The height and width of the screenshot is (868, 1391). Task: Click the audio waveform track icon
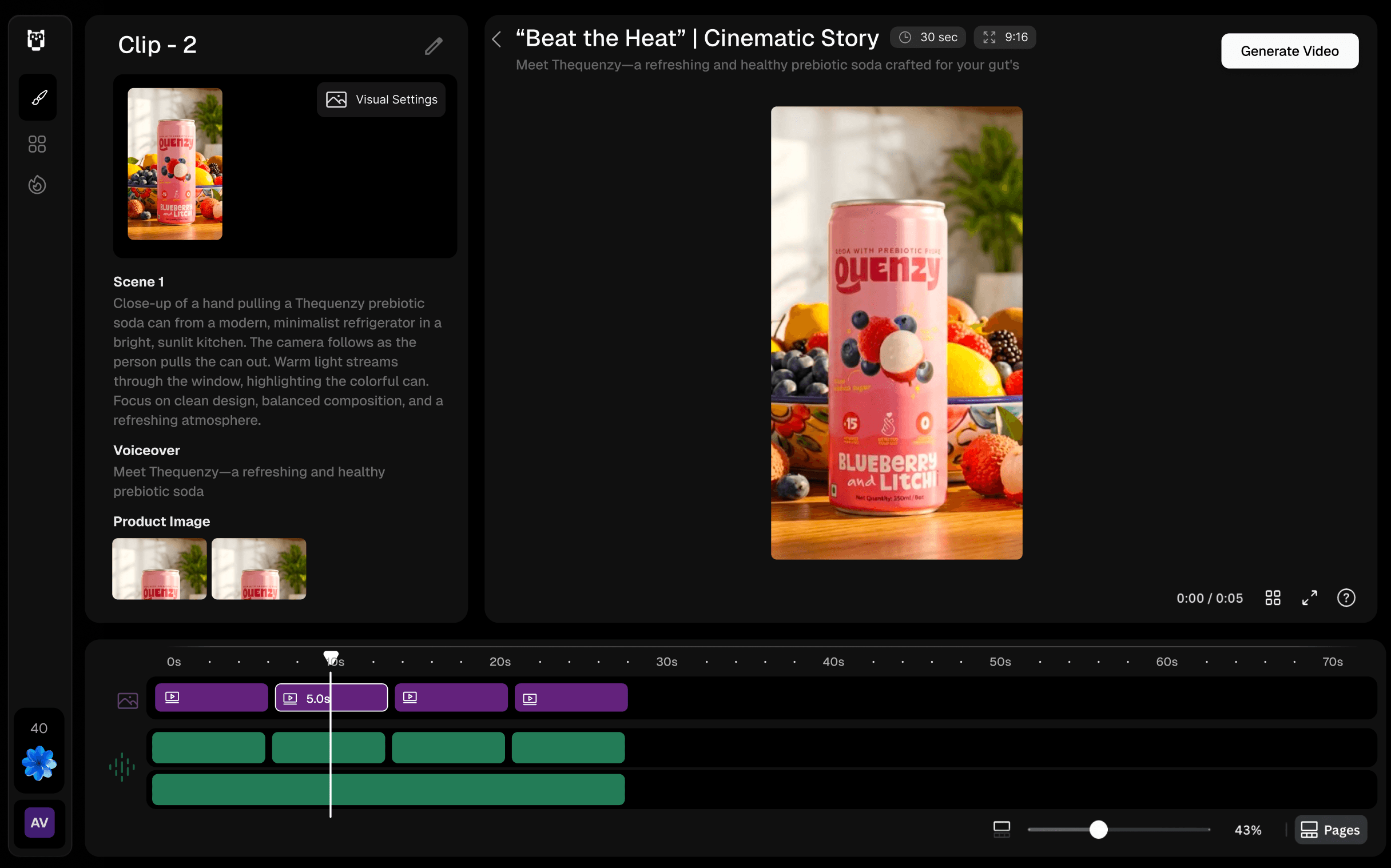[x=122, y=766]
